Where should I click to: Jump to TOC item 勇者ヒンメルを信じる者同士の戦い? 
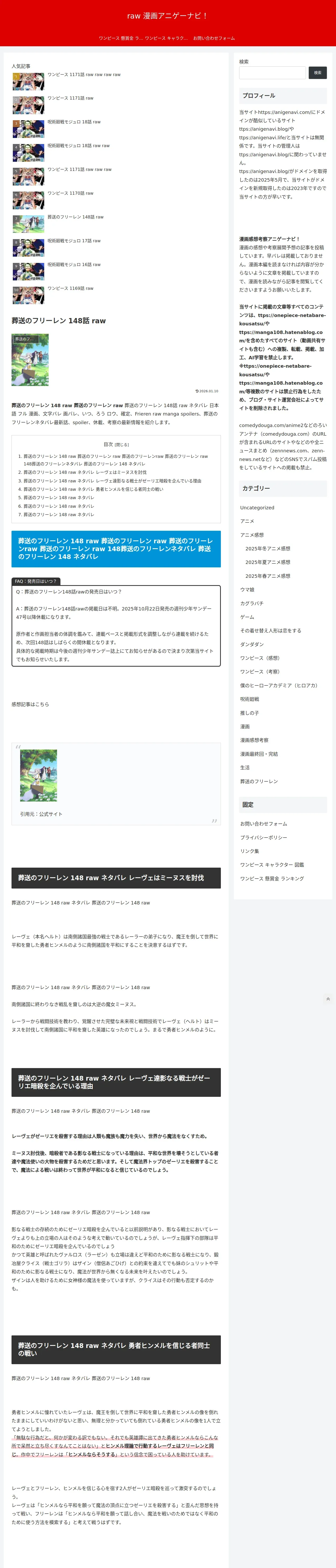(93, 489)
